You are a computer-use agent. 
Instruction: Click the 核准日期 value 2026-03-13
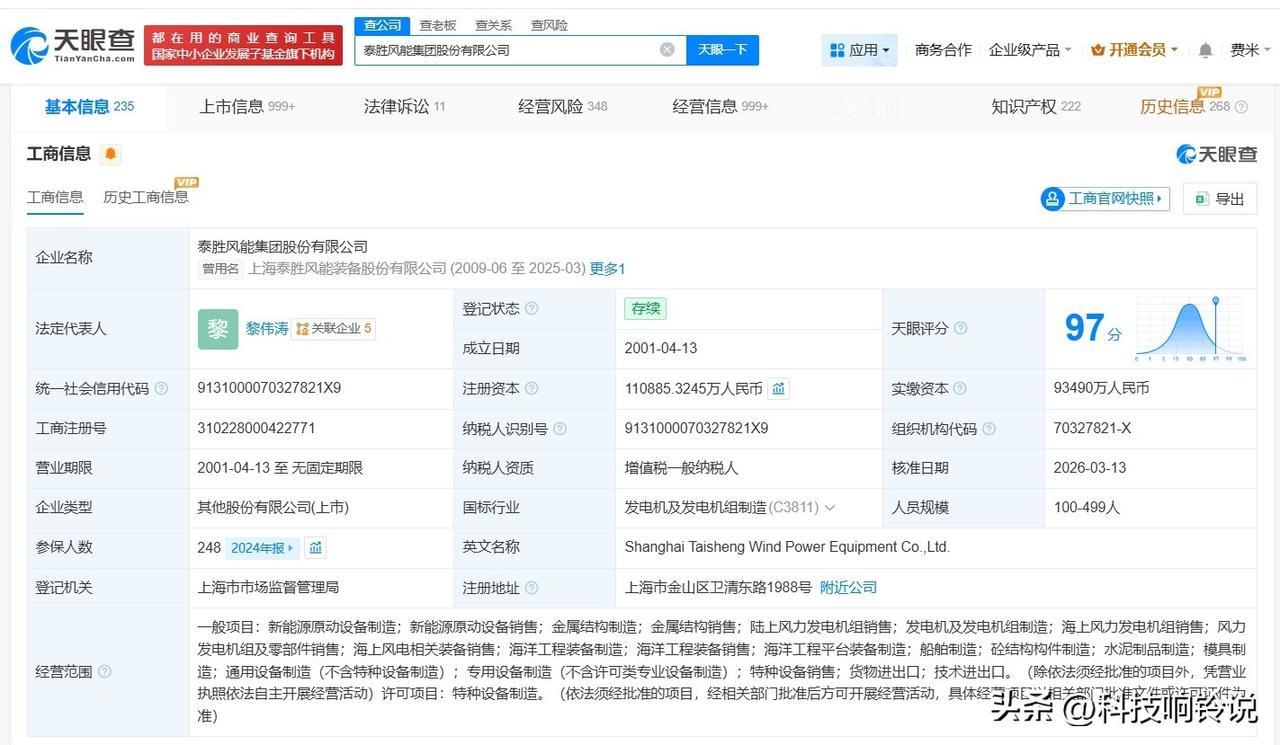coord(1090,468)
